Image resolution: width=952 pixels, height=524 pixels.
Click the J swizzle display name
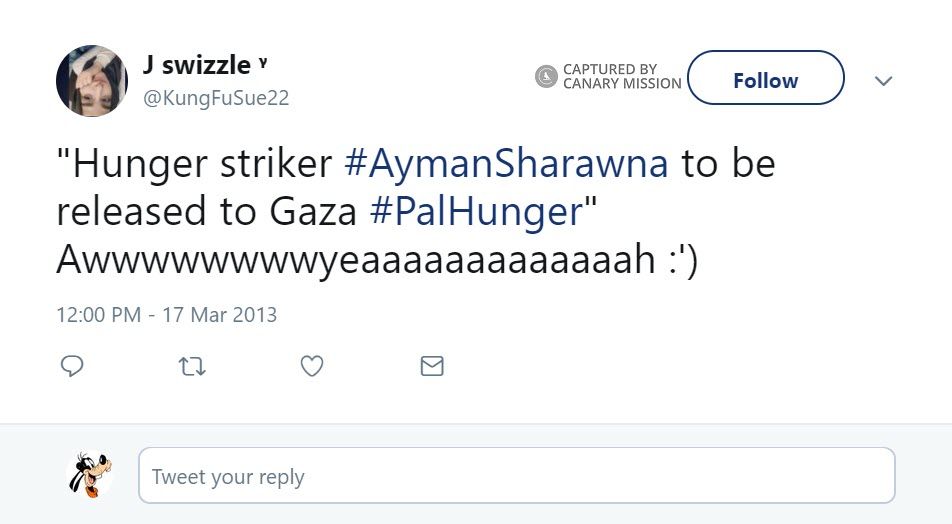(196, 65)
